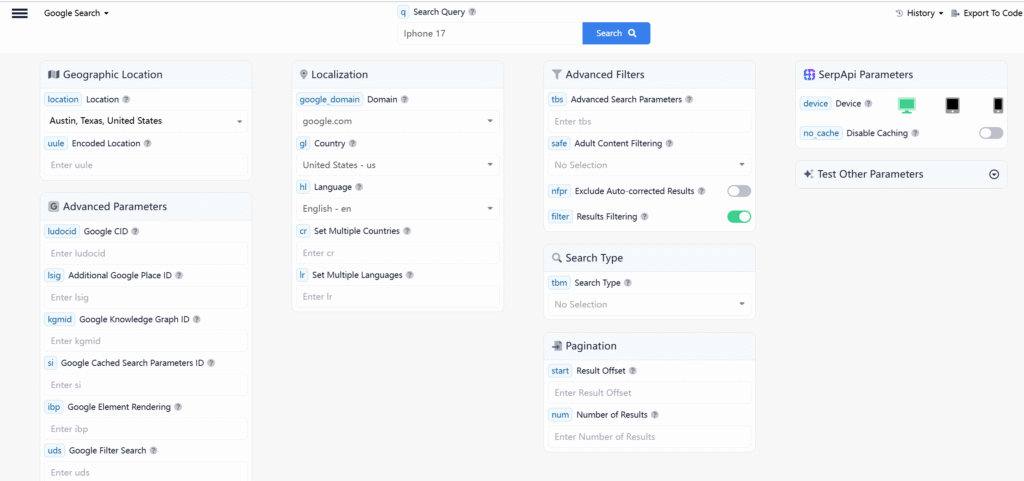This screenshot has height=481, width=1024.
Task: Expand the Test Other Parameters section
Action: click(x=993, y=174)
